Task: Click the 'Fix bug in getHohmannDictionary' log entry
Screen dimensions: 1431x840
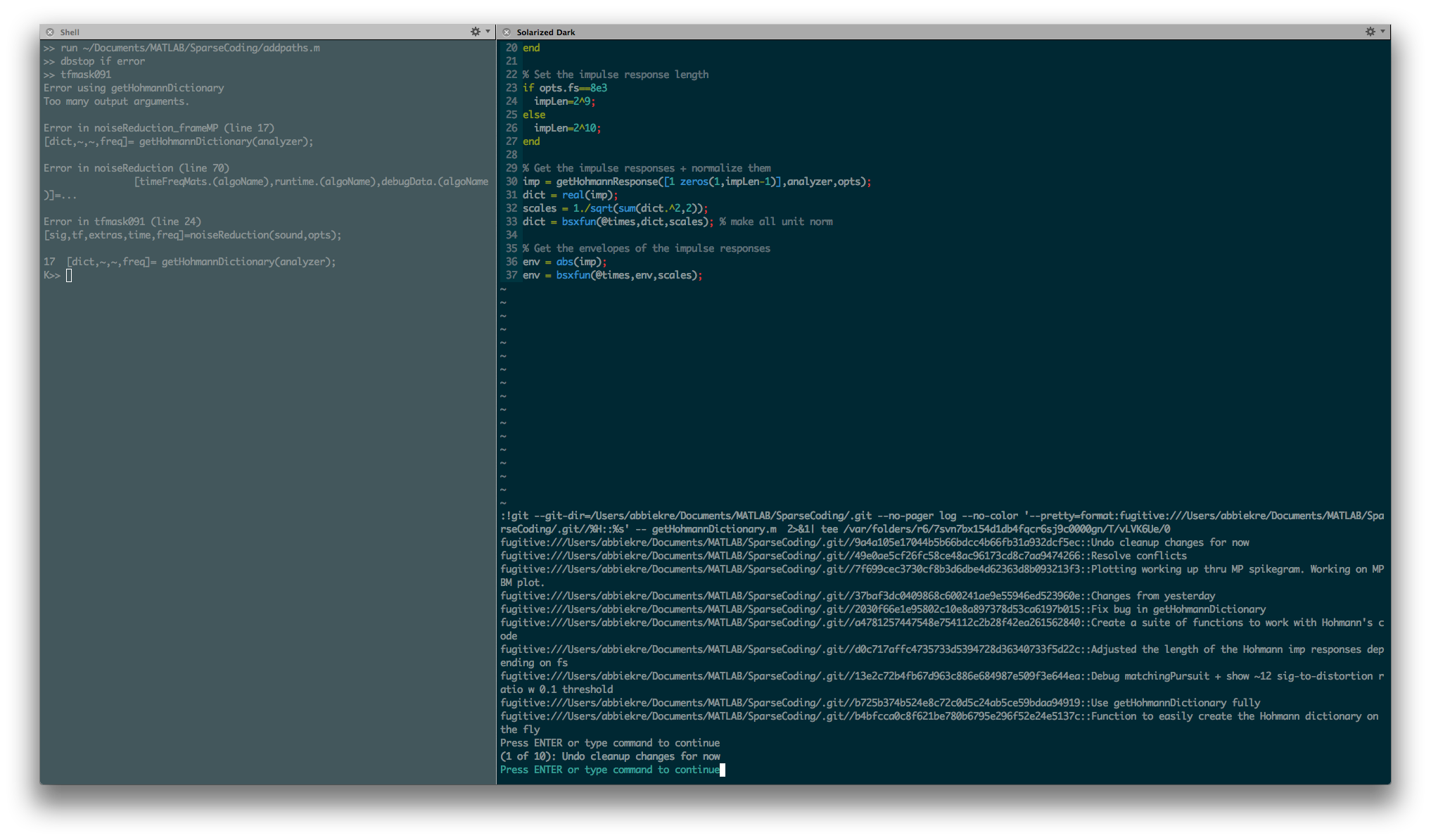Action: click(x=1178, y=609)
